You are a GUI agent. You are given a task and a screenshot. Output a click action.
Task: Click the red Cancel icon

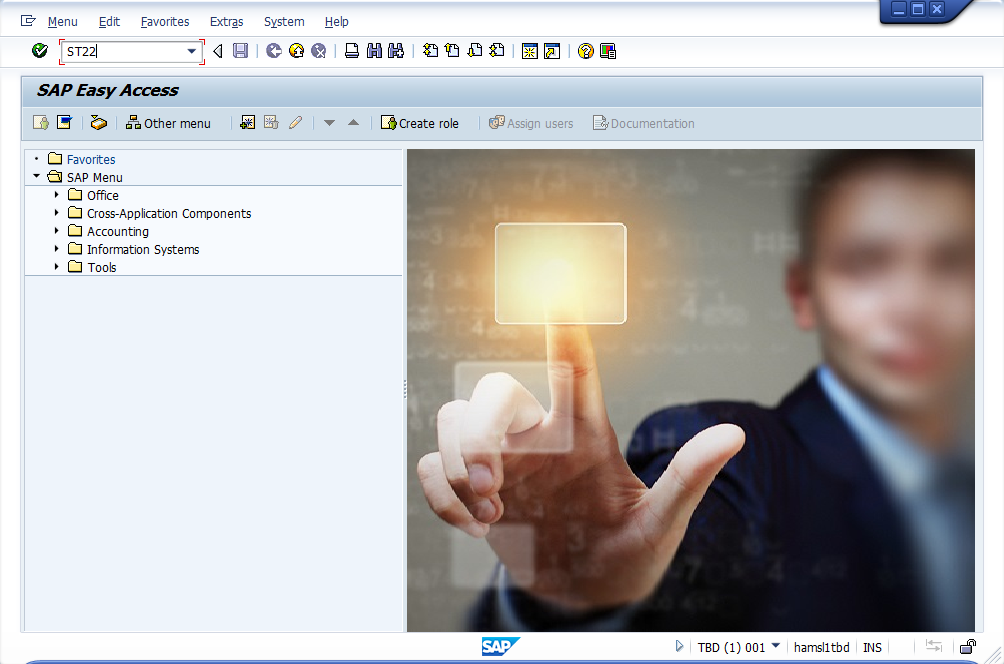[318, 51]
